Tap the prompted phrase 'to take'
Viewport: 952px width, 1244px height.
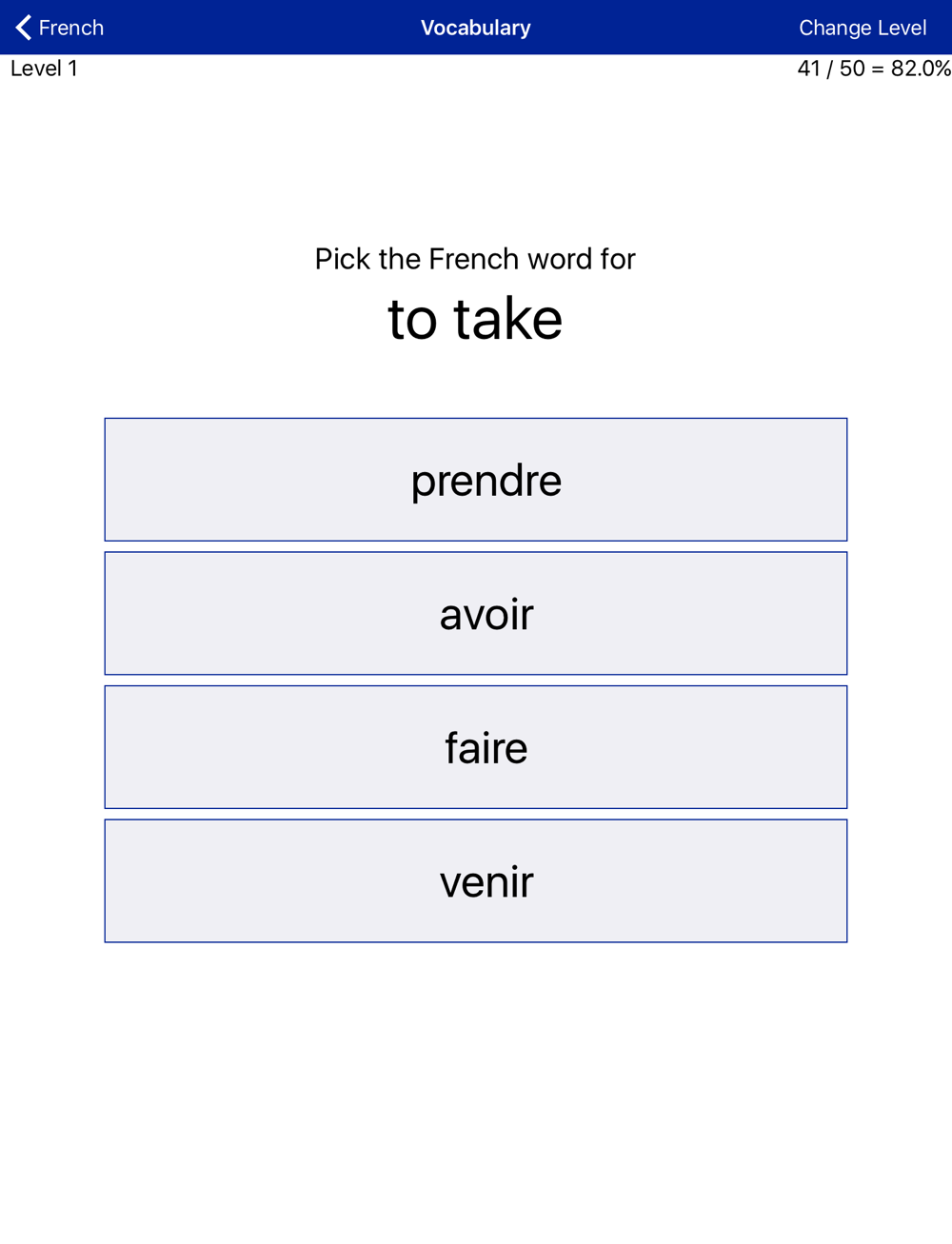[475, 319]
